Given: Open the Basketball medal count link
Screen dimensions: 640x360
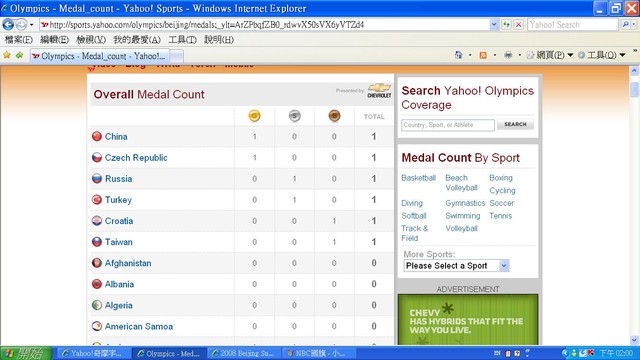Looking at the screenshot, I should click(418, 178).
